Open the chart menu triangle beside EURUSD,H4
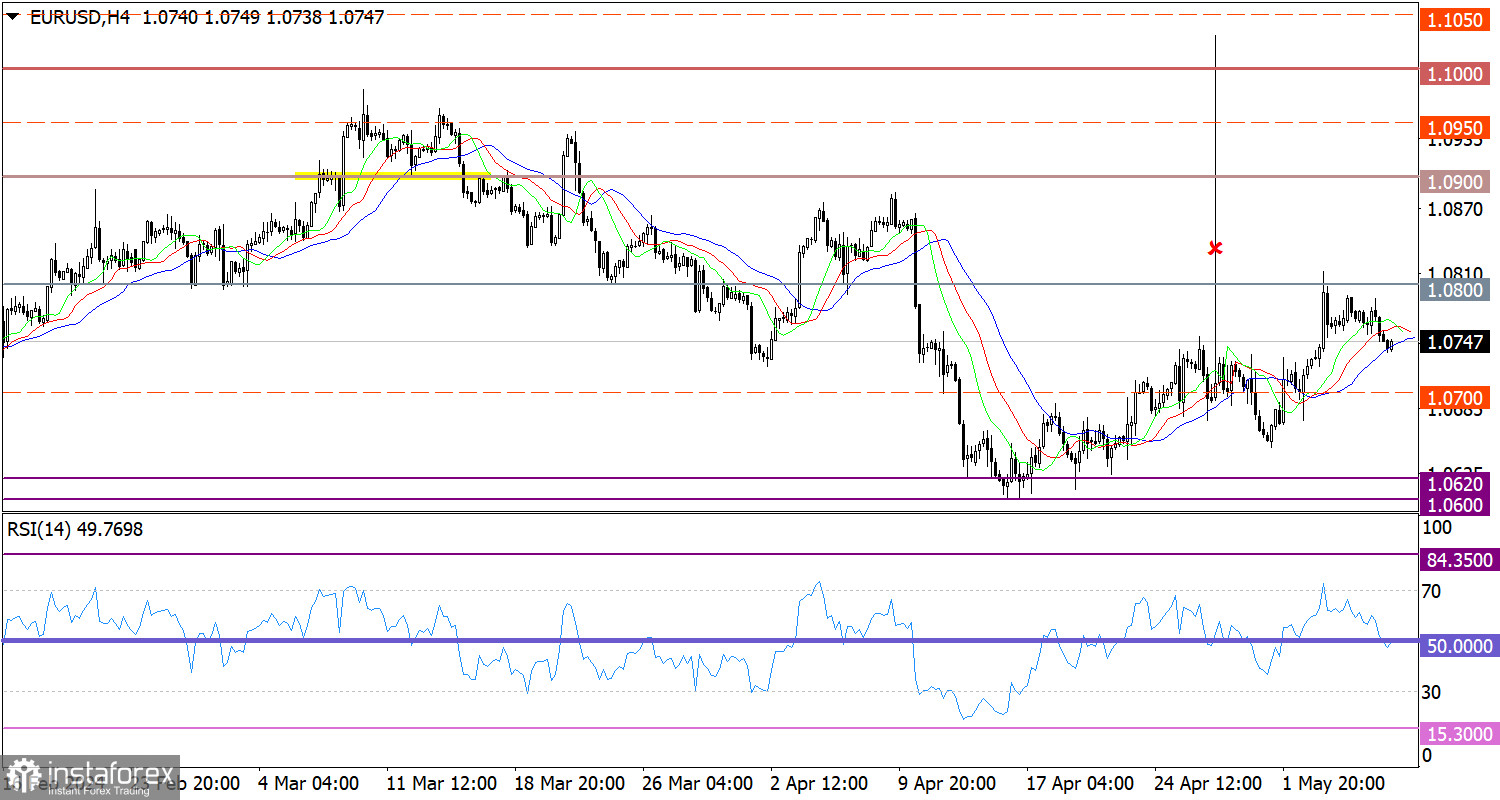The image size is (1500, 800). [13, 16]
